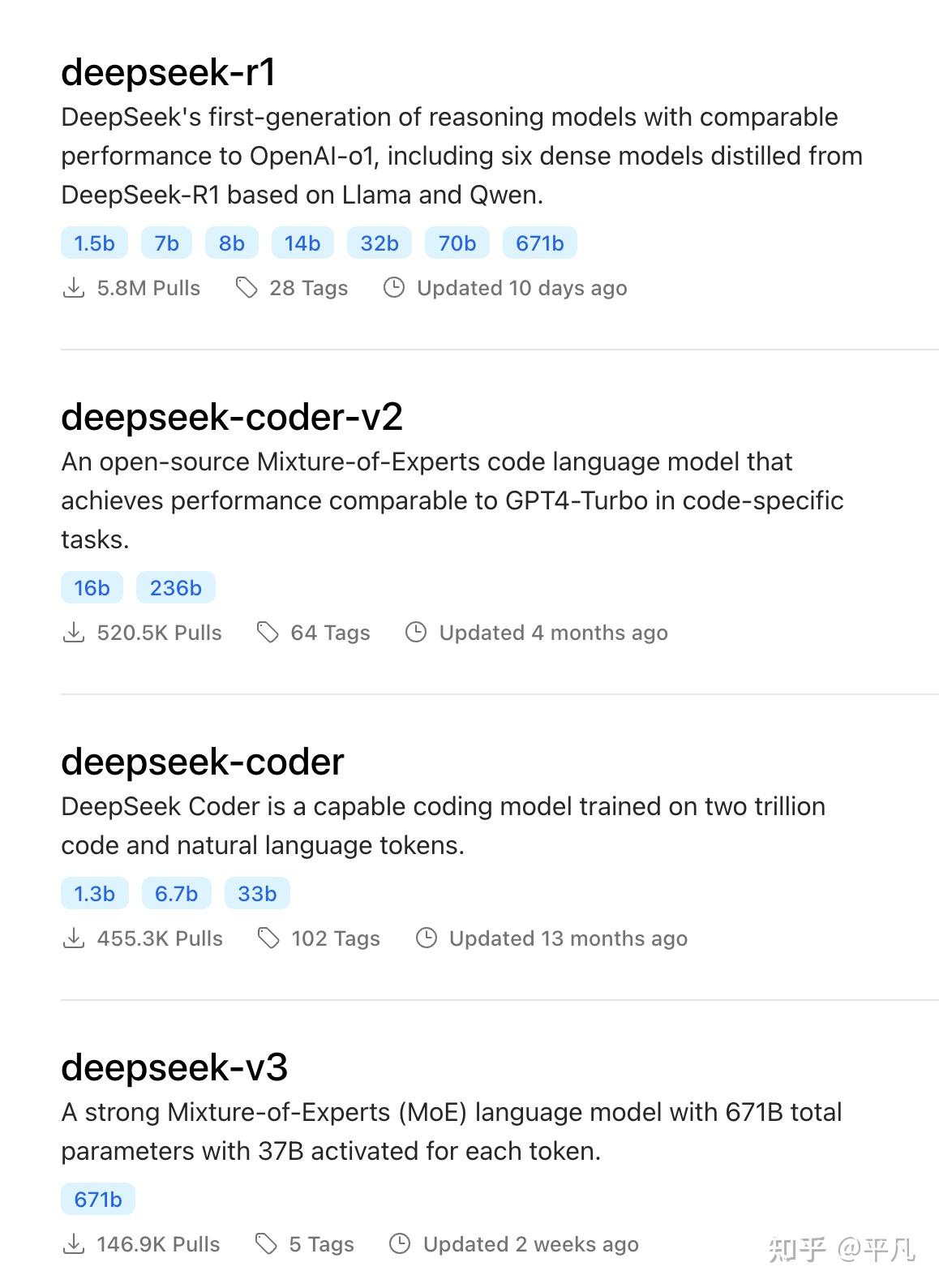The image size is (939, 1288).
Task: Click the tag icon next to 102 Tags
Action: coord(268,938)
